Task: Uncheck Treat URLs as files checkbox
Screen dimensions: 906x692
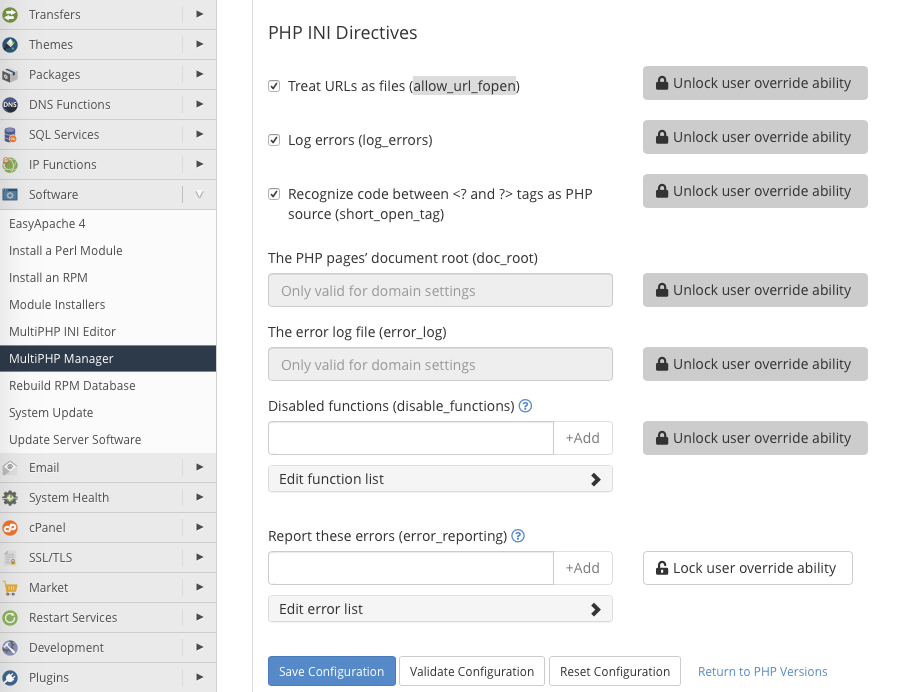Action: (x=274, y=86)
